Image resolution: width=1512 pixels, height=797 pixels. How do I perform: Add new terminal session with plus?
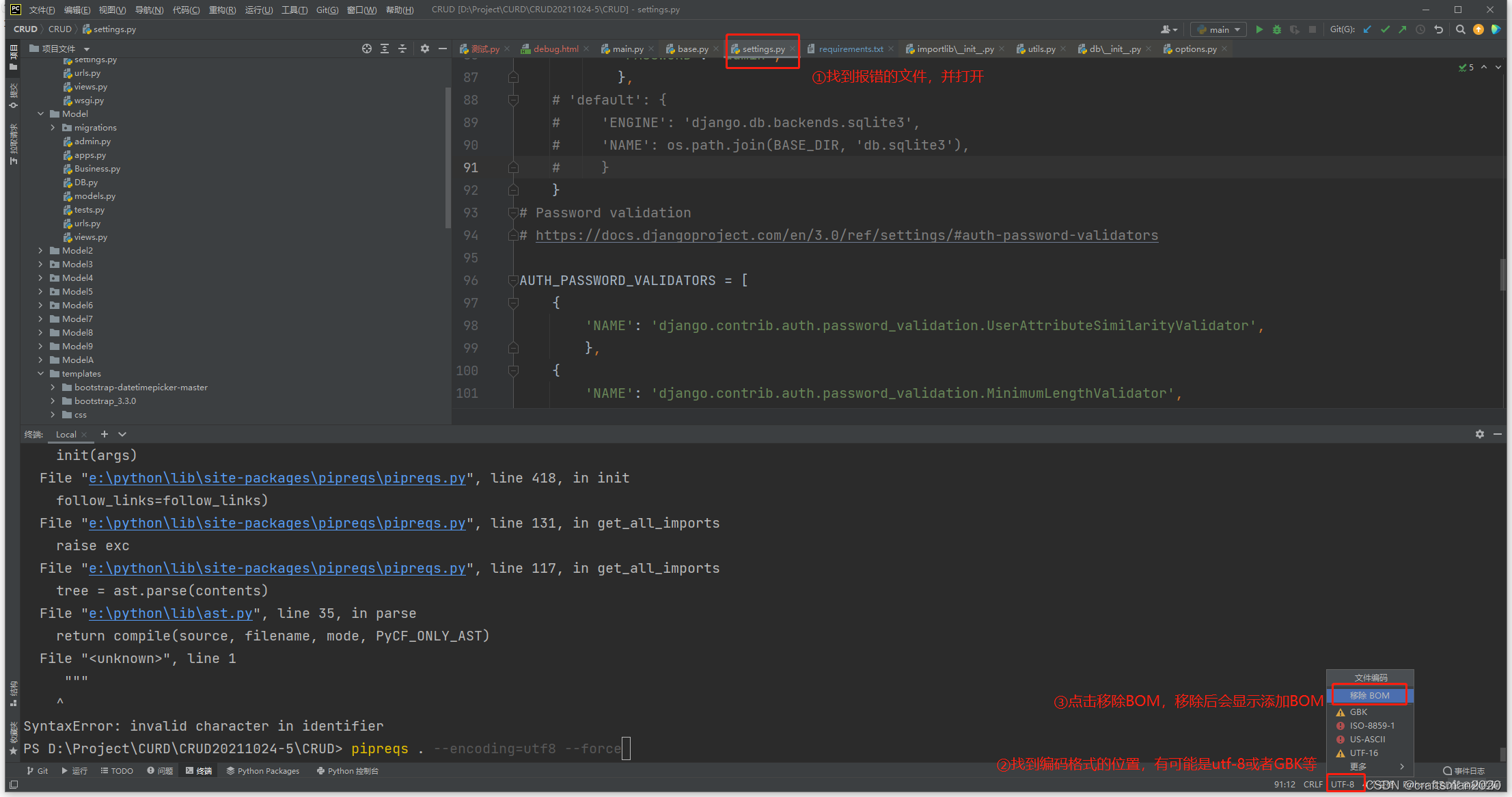105,434
